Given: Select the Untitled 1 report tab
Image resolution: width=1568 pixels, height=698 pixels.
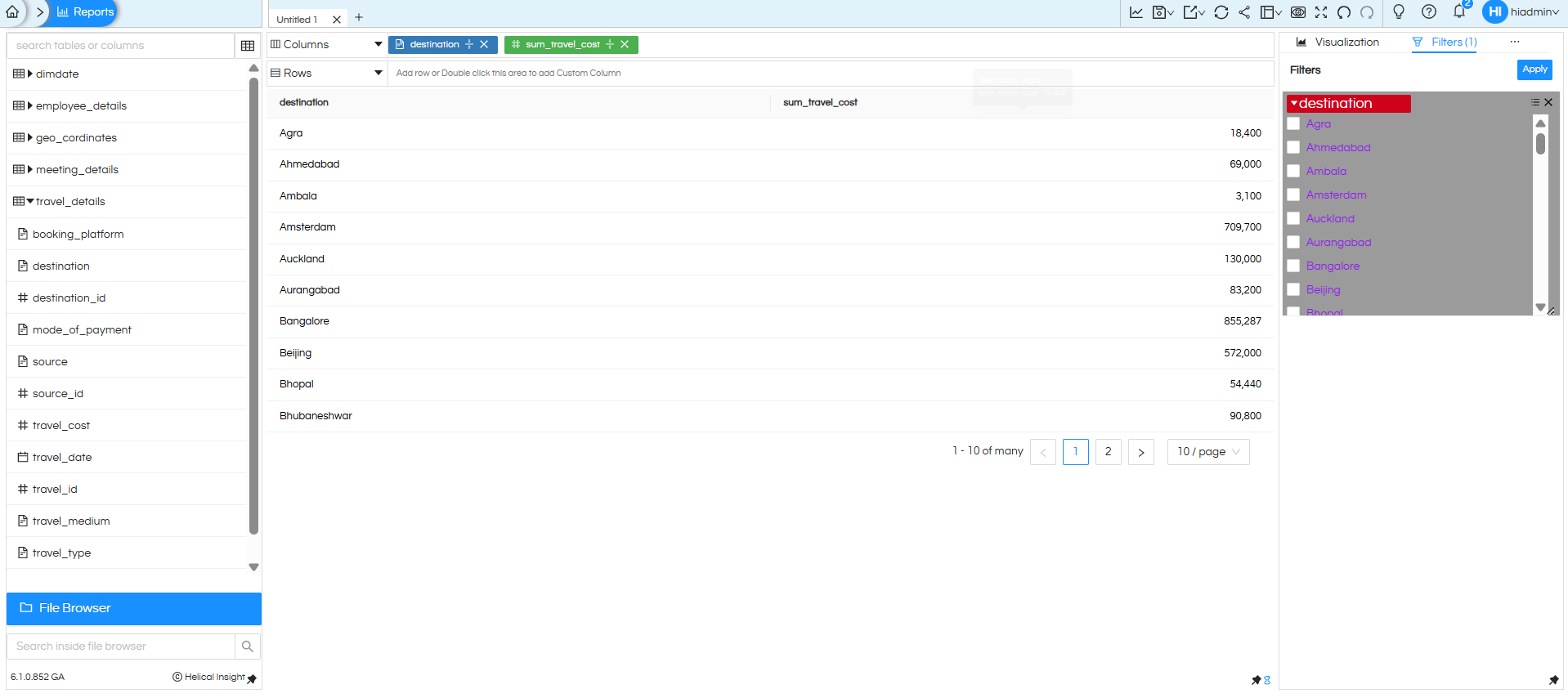Looking at the screenshot, I should (297, 20).
